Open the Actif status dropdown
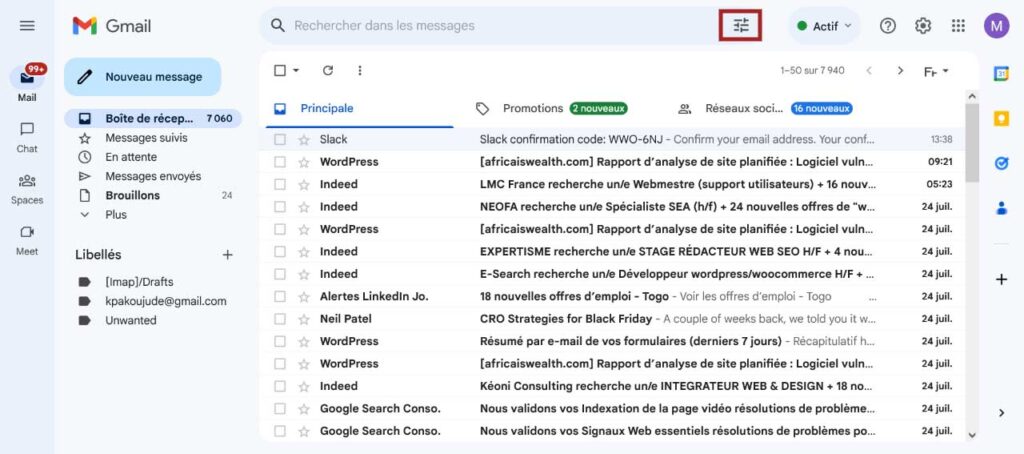The image size is (1024, 454). (x=825, y=26)
